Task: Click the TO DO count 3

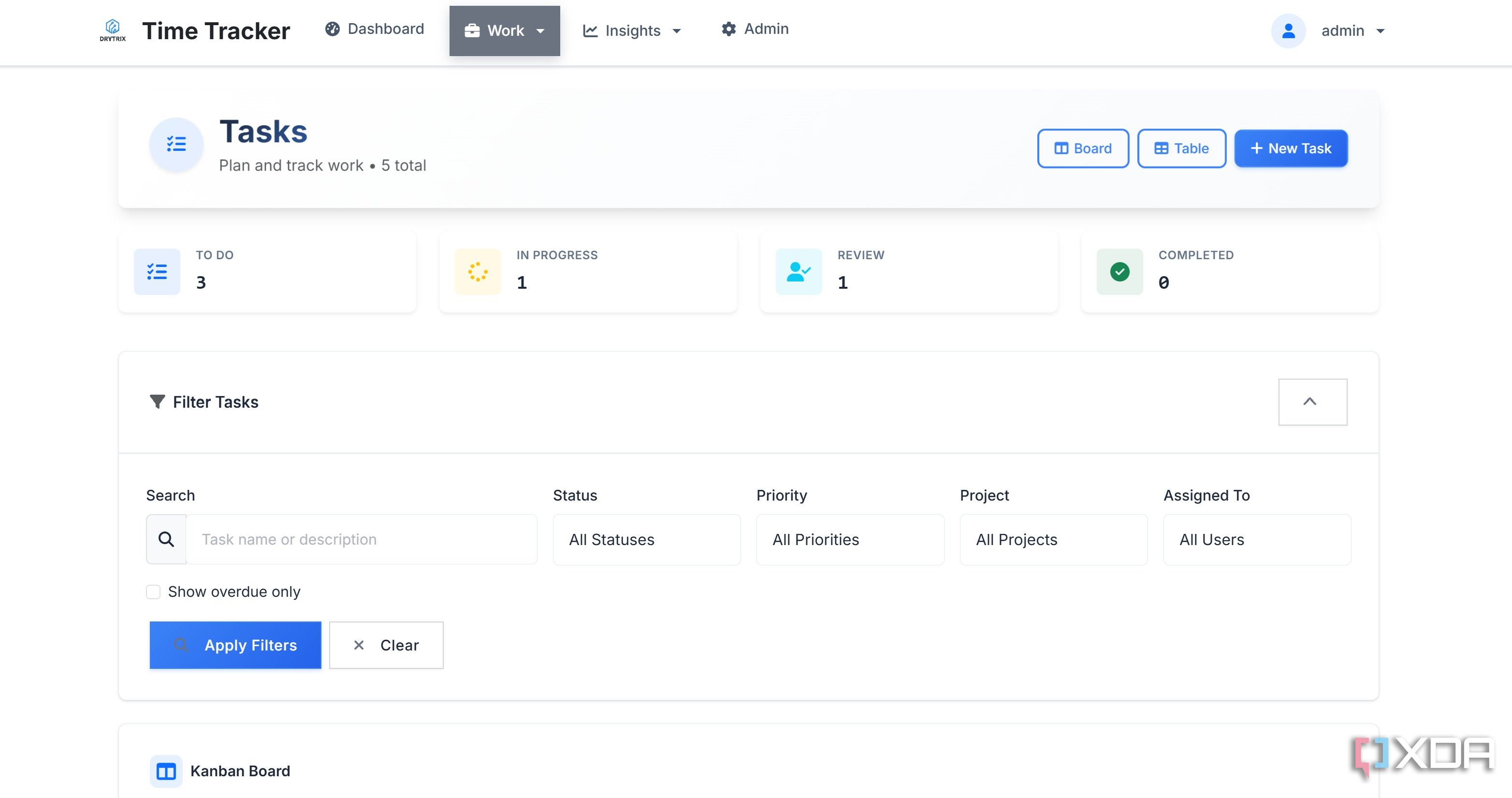Action: point(201,282)
